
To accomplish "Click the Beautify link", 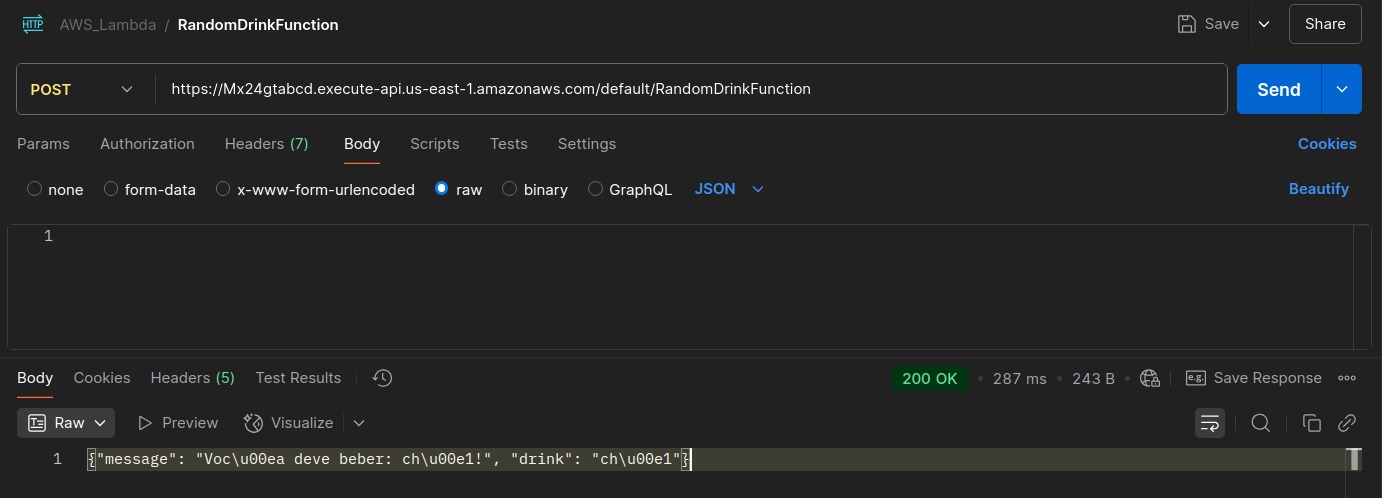I will (1318, 189).
